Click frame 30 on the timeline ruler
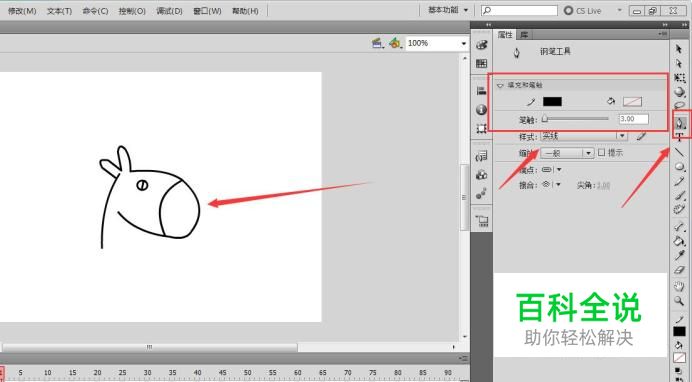Viewport: 692px width, 382px height. 147,373
